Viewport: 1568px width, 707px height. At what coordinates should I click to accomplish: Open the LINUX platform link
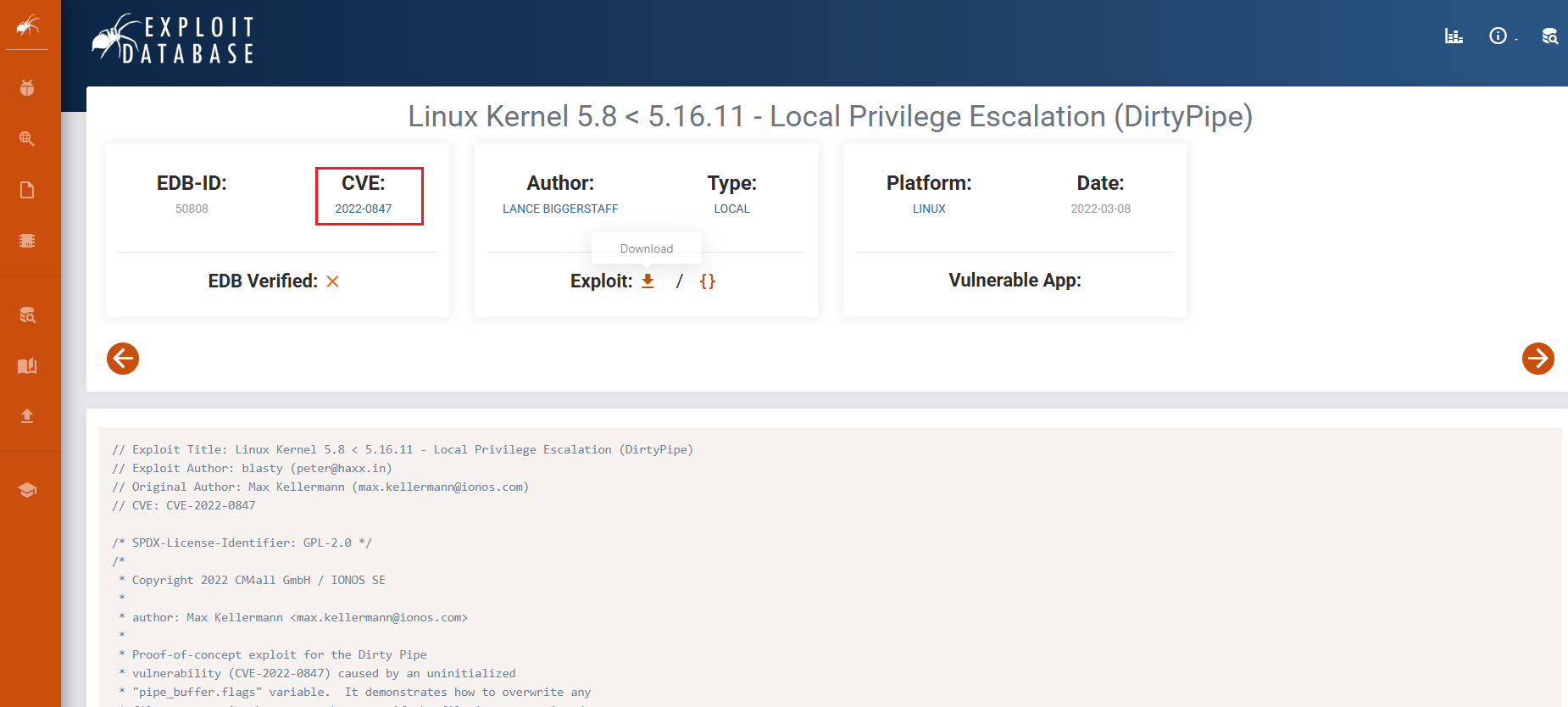(x=929, y=209)
